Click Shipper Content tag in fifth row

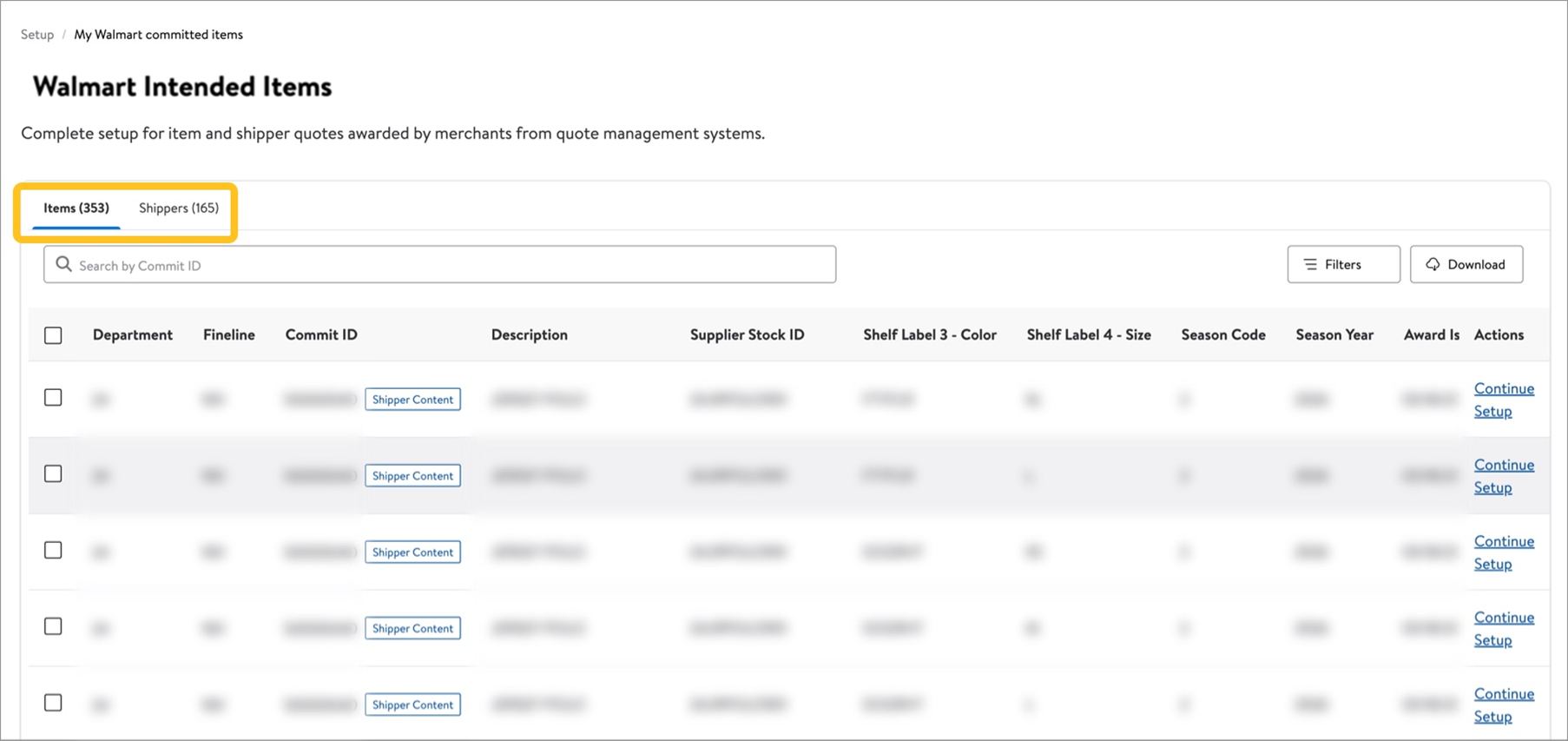tap(412, 705)
